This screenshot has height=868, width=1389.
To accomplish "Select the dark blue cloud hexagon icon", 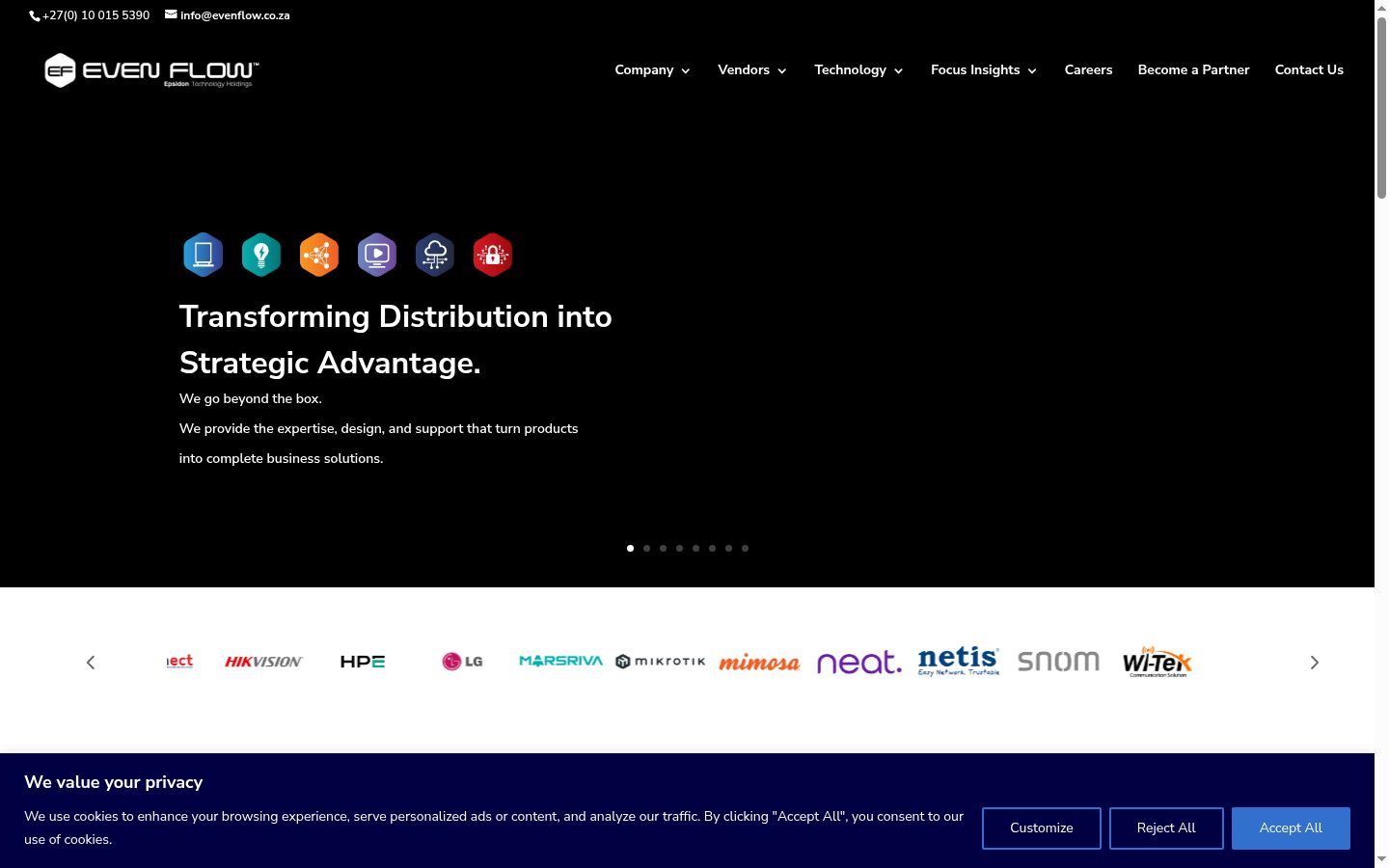I will [x=435, y=255].
